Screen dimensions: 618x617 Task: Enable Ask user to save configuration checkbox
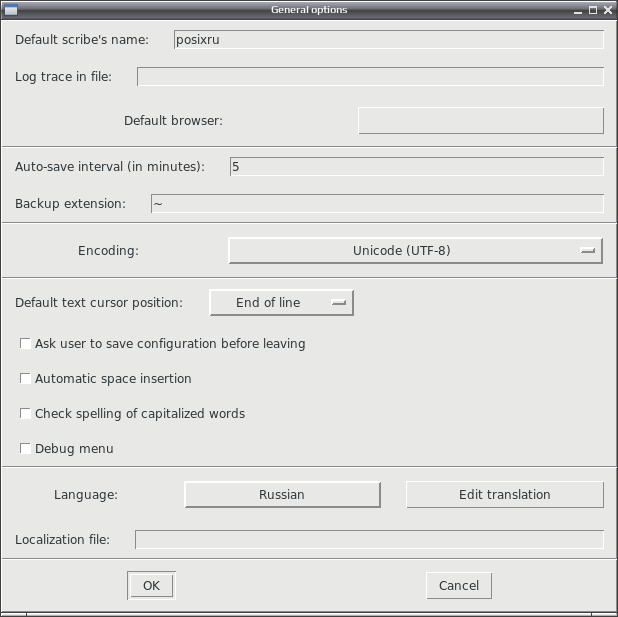point(25,343)
